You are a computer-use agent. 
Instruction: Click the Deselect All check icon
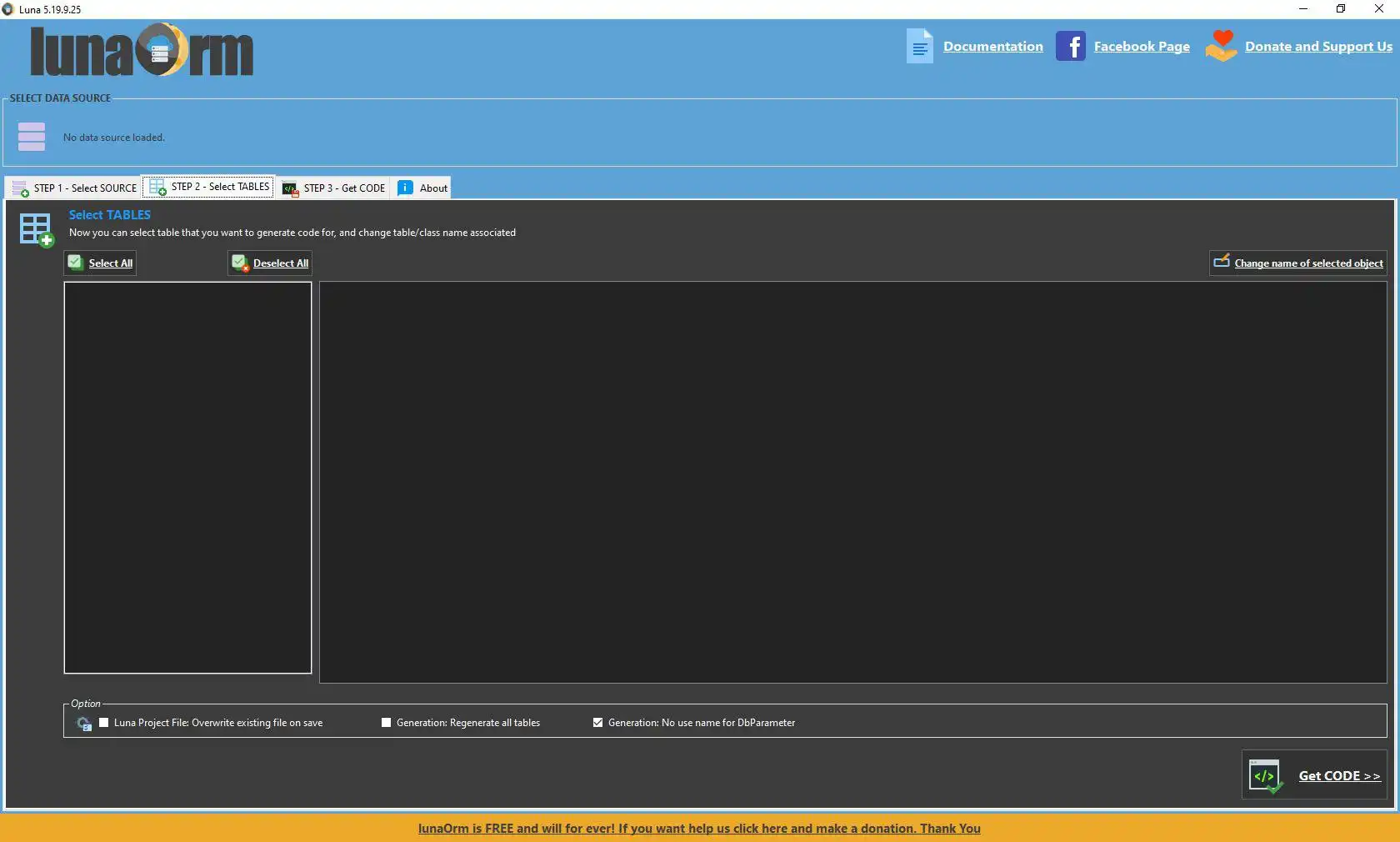[240, 263]
